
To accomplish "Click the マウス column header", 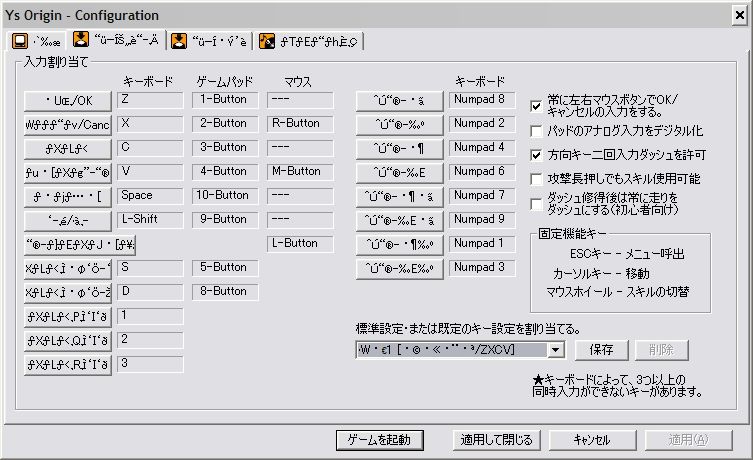I will 298,82.
